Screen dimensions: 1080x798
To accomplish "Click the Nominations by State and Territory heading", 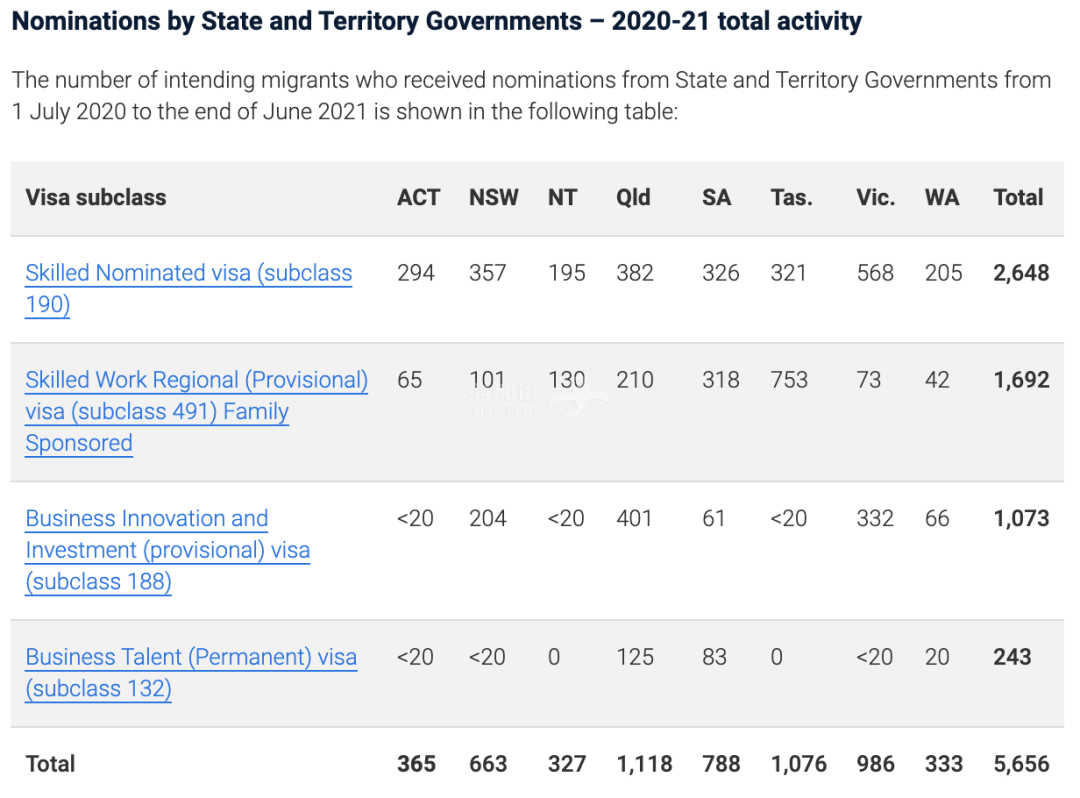I will [x=436, y=21].
